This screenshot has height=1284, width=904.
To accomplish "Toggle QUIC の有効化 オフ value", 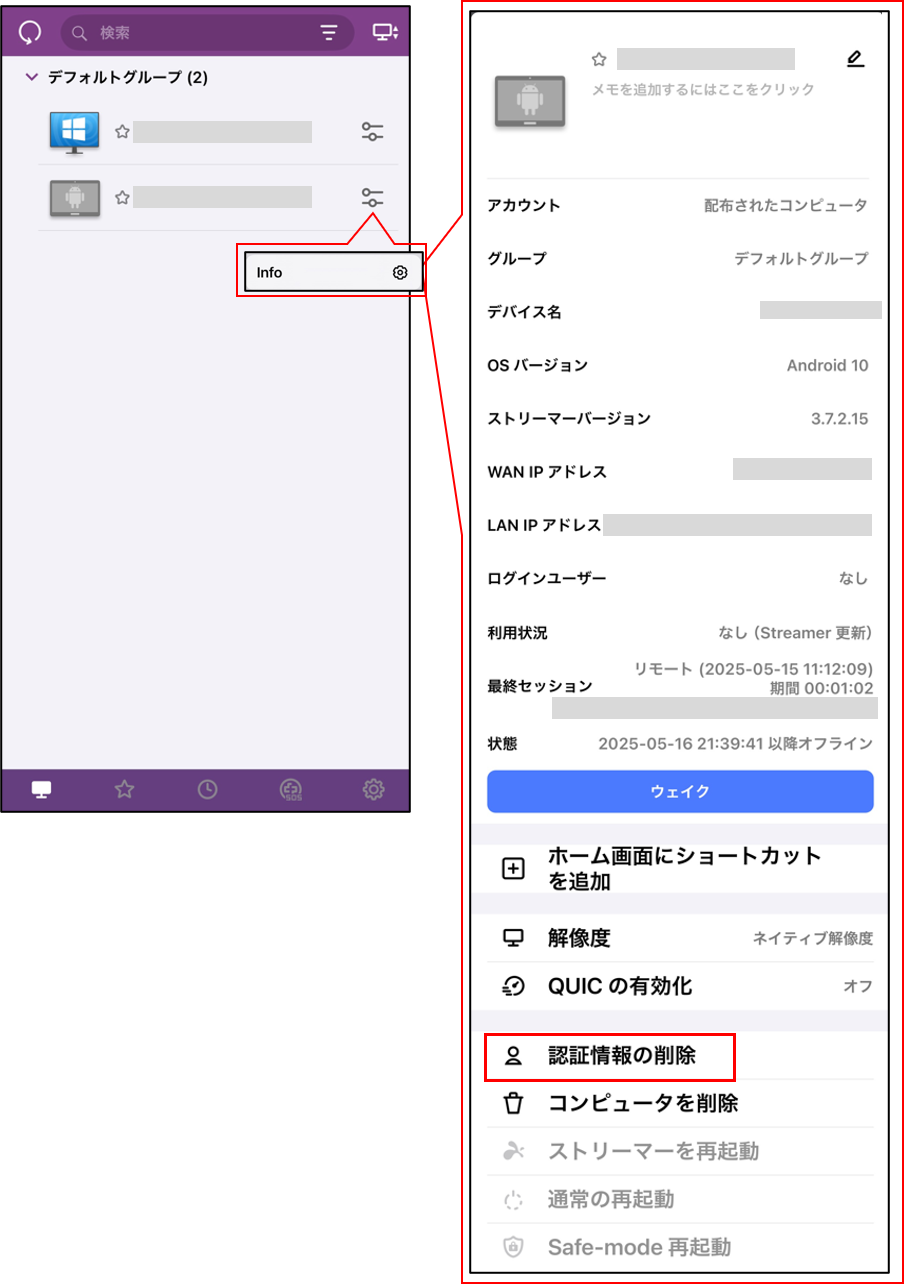I will click(858, 987).
